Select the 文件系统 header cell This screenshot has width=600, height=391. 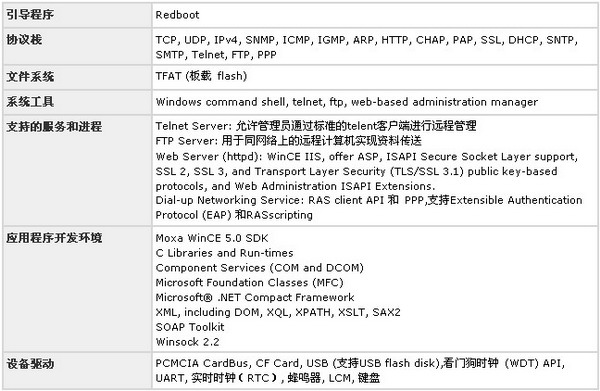(77, 77)
